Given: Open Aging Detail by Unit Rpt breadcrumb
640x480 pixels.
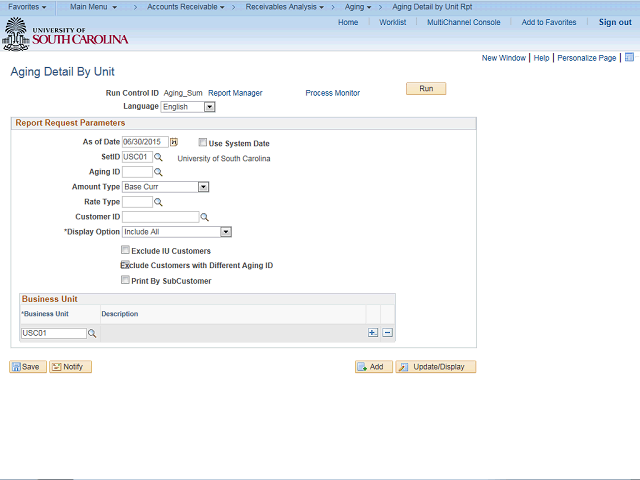Looking at the screenshot, I should (432, 7).
